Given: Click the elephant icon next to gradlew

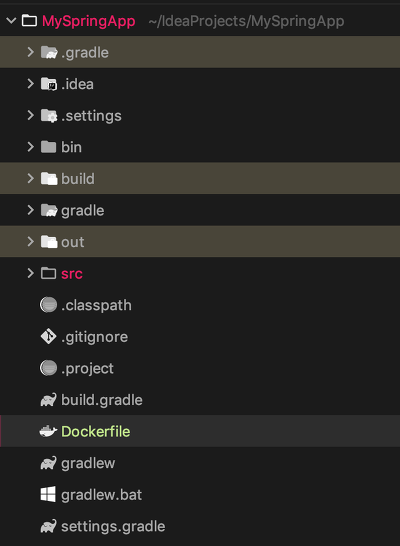Looking at the screenshot, I should (x=48, y=463).
